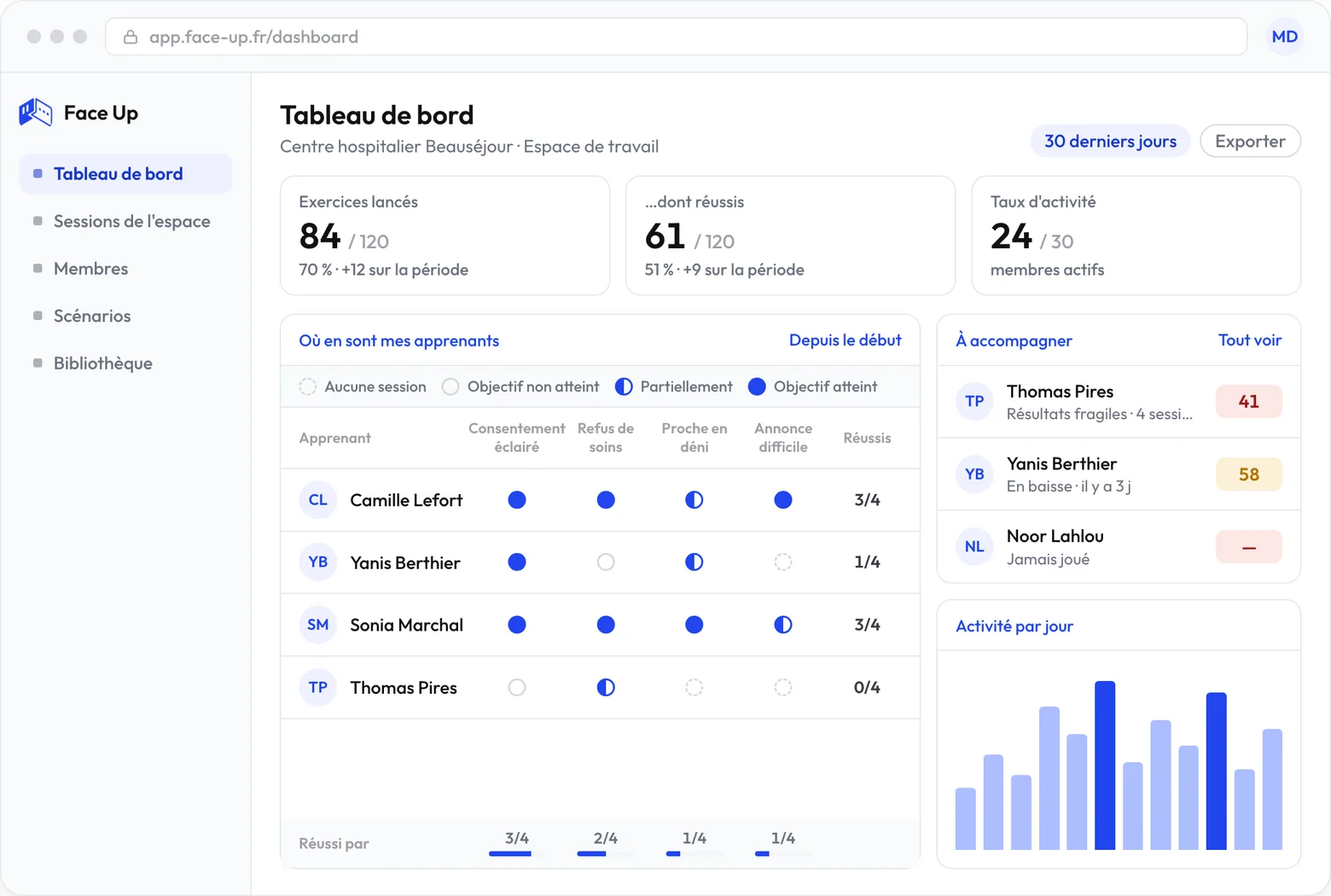Click Thomas Pires' Refus de soins half-filled dot
Viewport: 1331px width, 896px height.
tap(606, 688)
